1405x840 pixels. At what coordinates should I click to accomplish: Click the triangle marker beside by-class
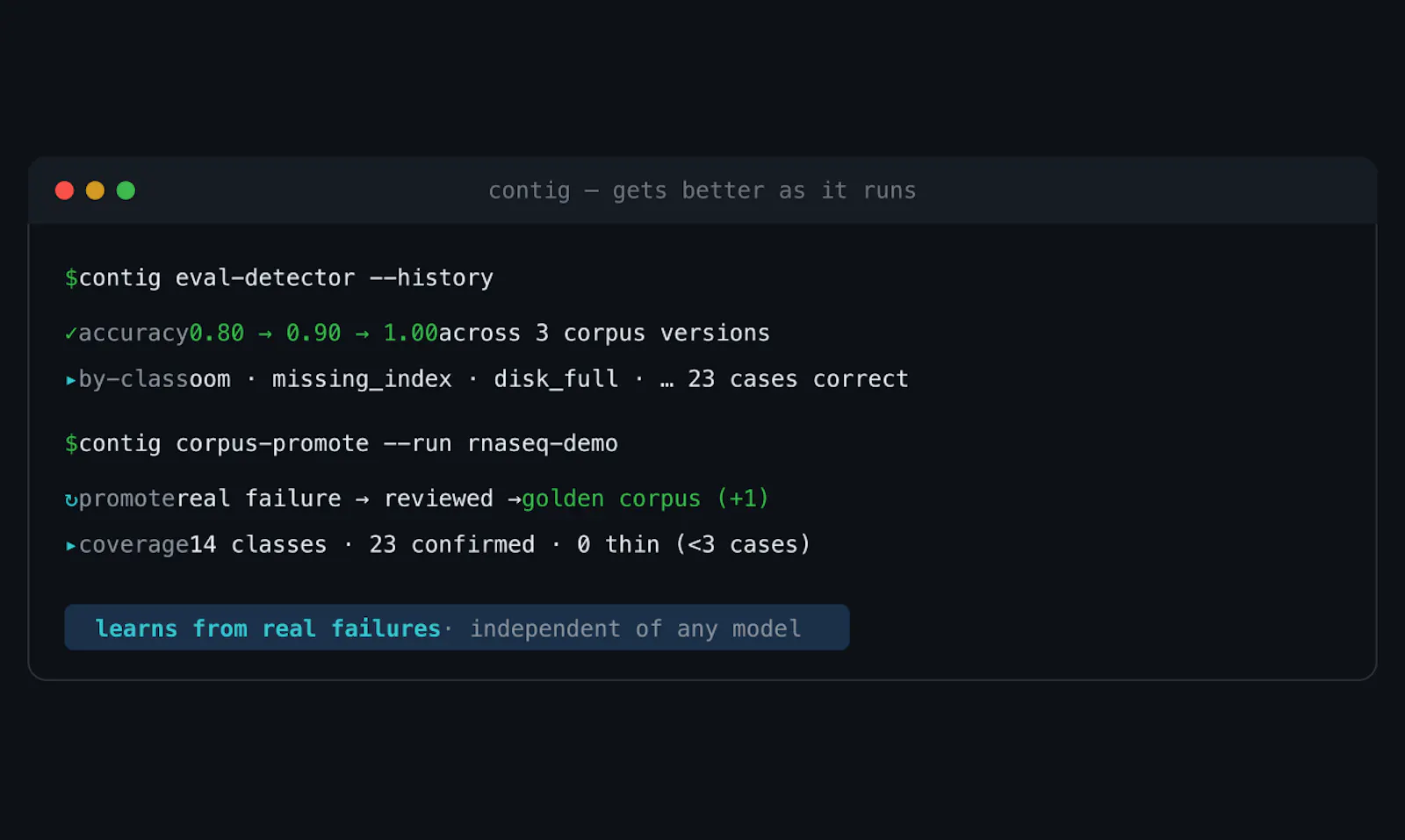[x=71, y=380]
